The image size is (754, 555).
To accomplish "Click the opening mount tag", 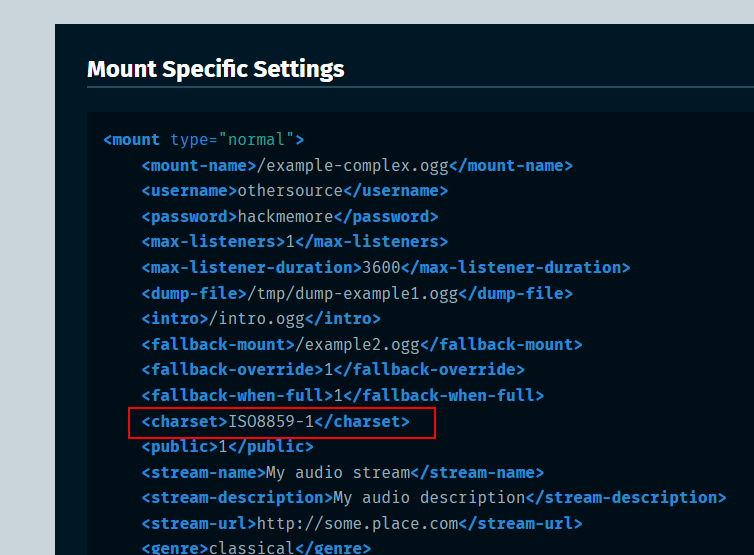I will [x=133, y=140].
